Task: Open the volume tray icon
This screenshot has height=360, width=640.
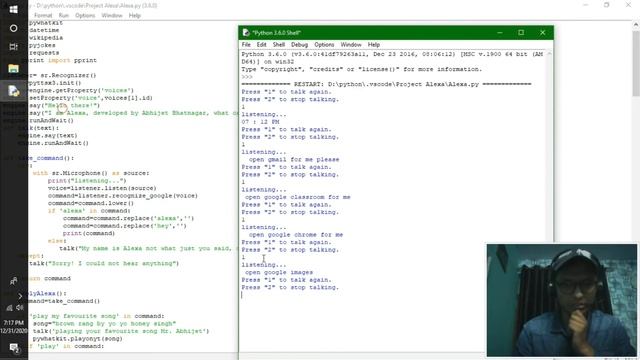Action: 20,308
